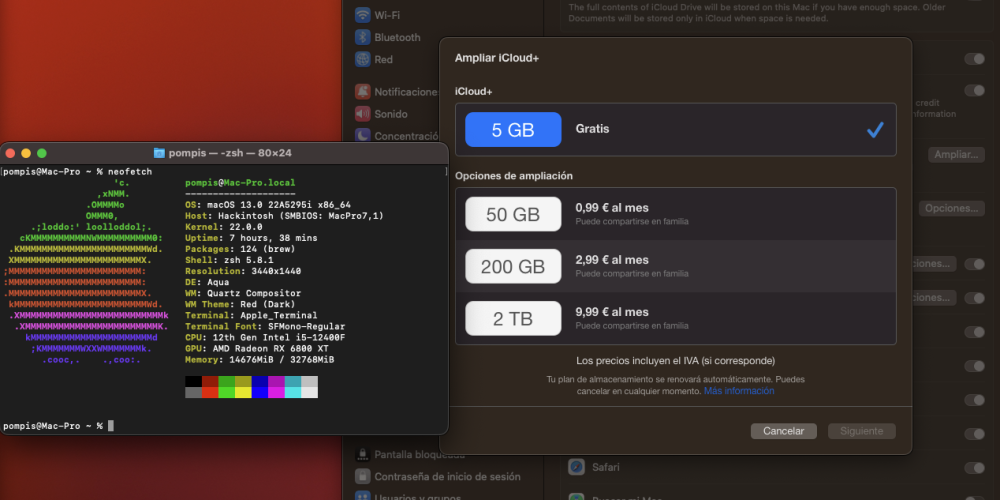This screenshot has height=500, width=1000.
Task: Select the Concentración moon icon
Action: [363, 135]
